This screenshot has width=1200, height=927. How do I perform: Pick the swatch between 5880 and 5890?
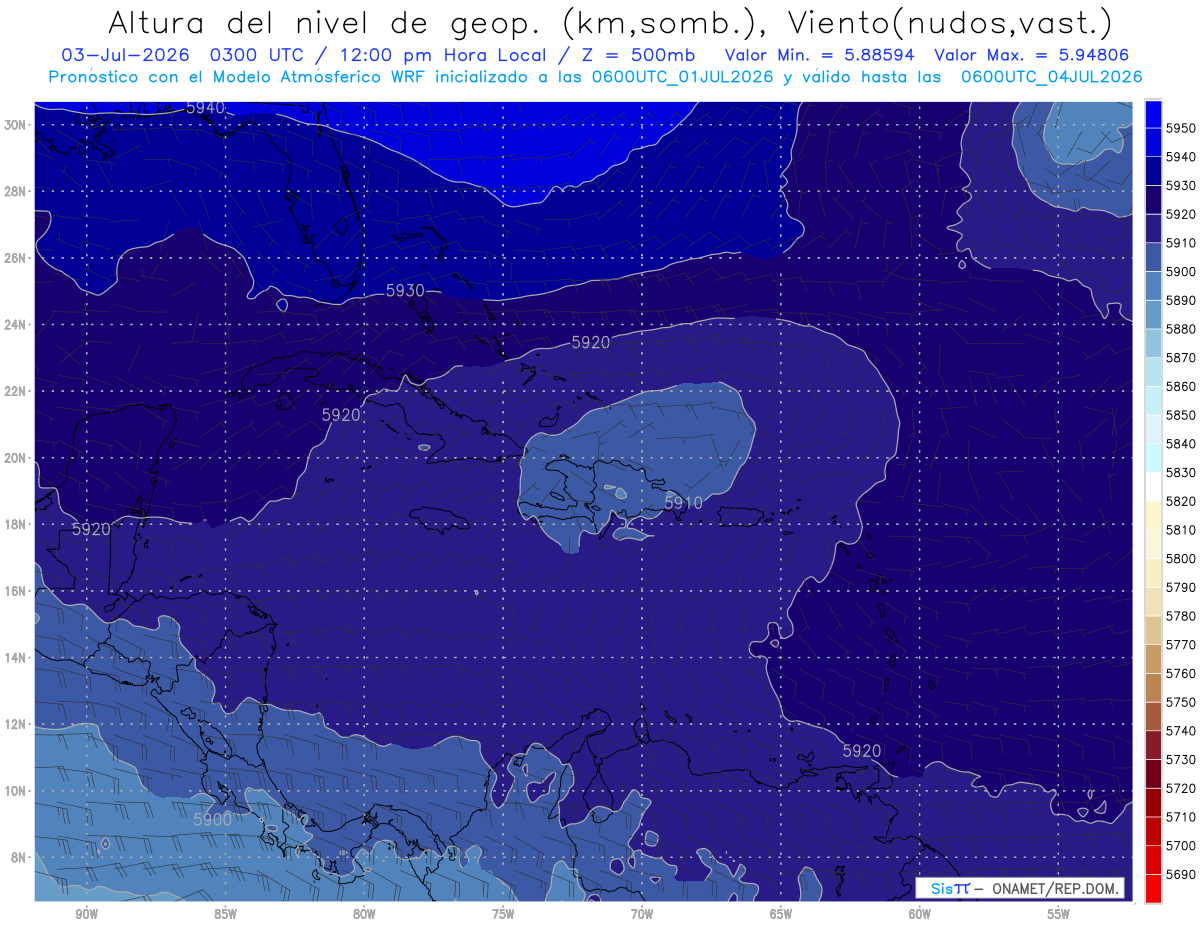[x=1153, y=314]
